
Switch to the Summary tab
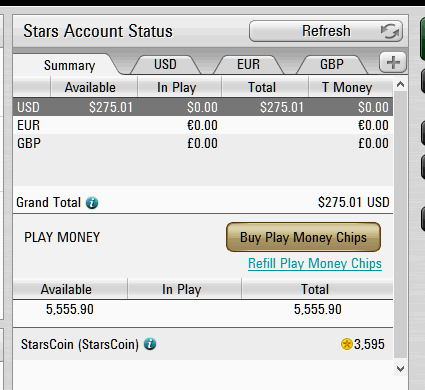pyautogui.click(x=69, y=65)
